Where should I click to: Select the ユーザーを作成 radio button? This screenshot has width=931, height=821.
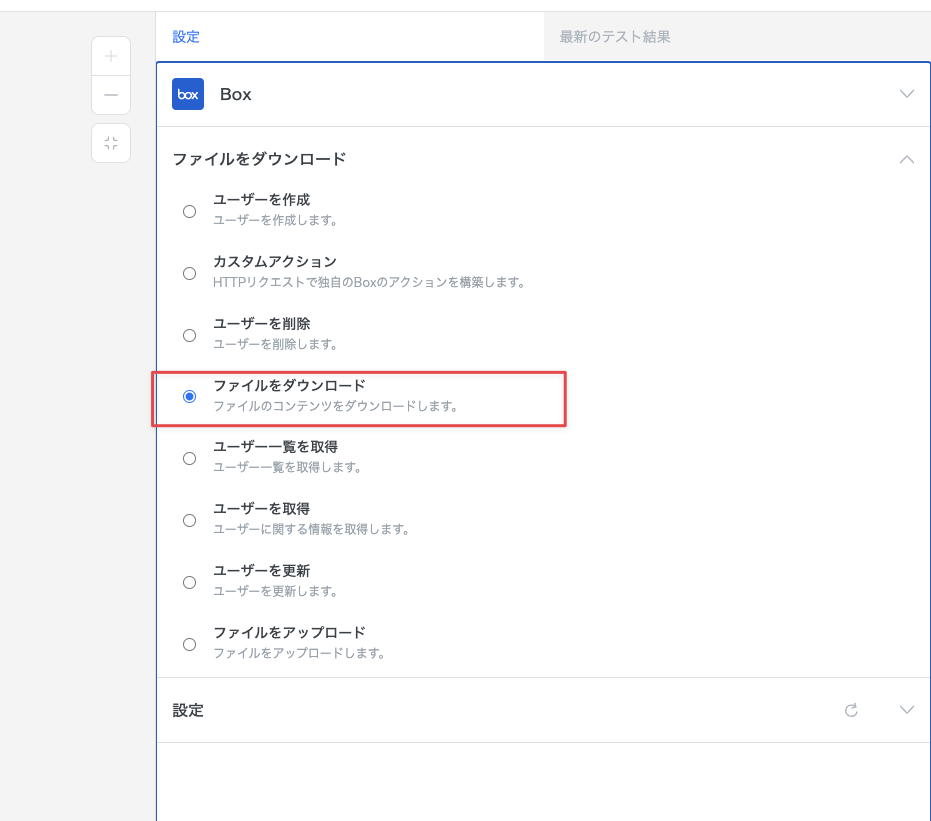click(189, 211)
